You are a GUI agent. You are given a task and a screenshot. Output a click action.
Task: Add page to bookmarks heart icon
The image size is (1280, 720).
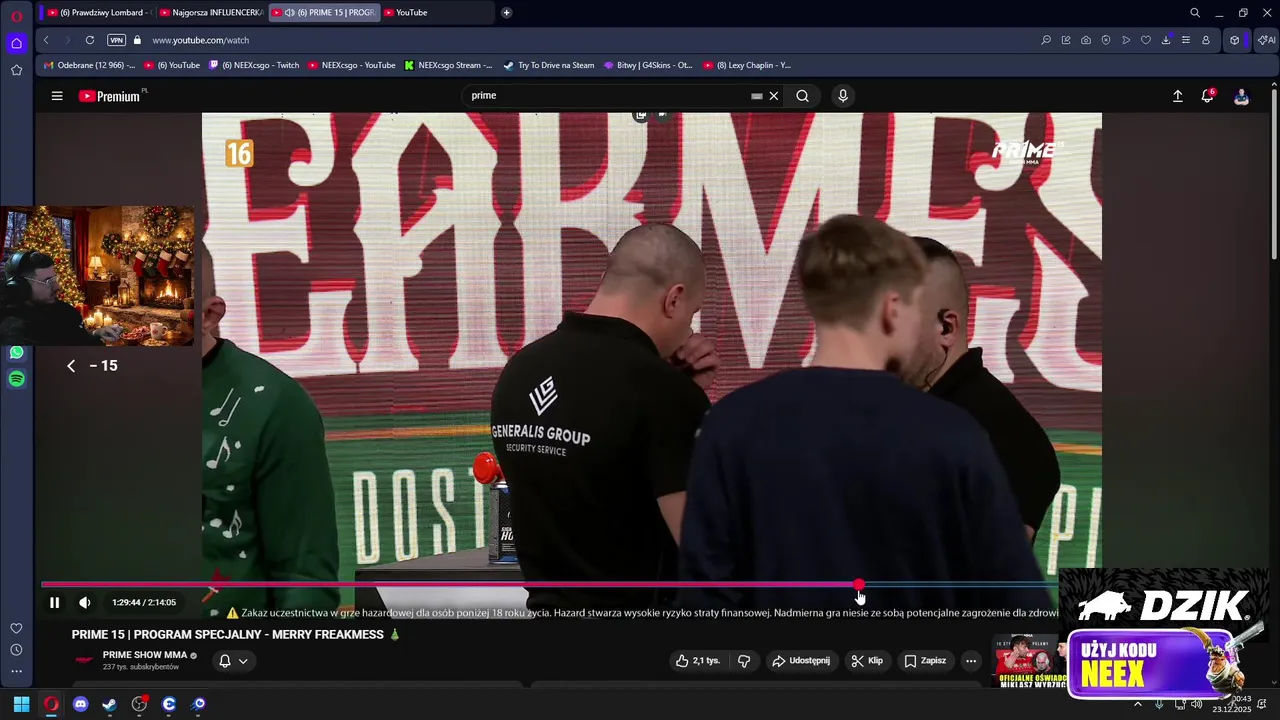[x=1146, y=40]
